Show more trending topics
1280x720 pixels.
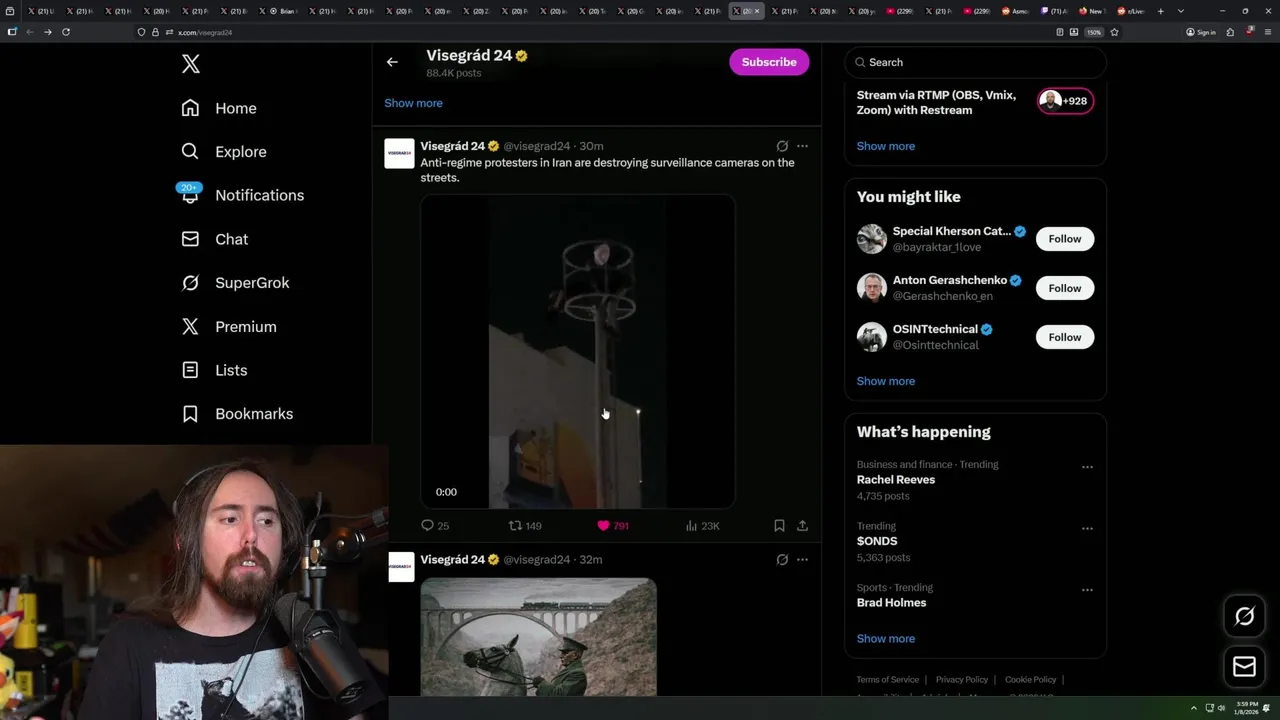pyautogui.click(x=886, y=639)
